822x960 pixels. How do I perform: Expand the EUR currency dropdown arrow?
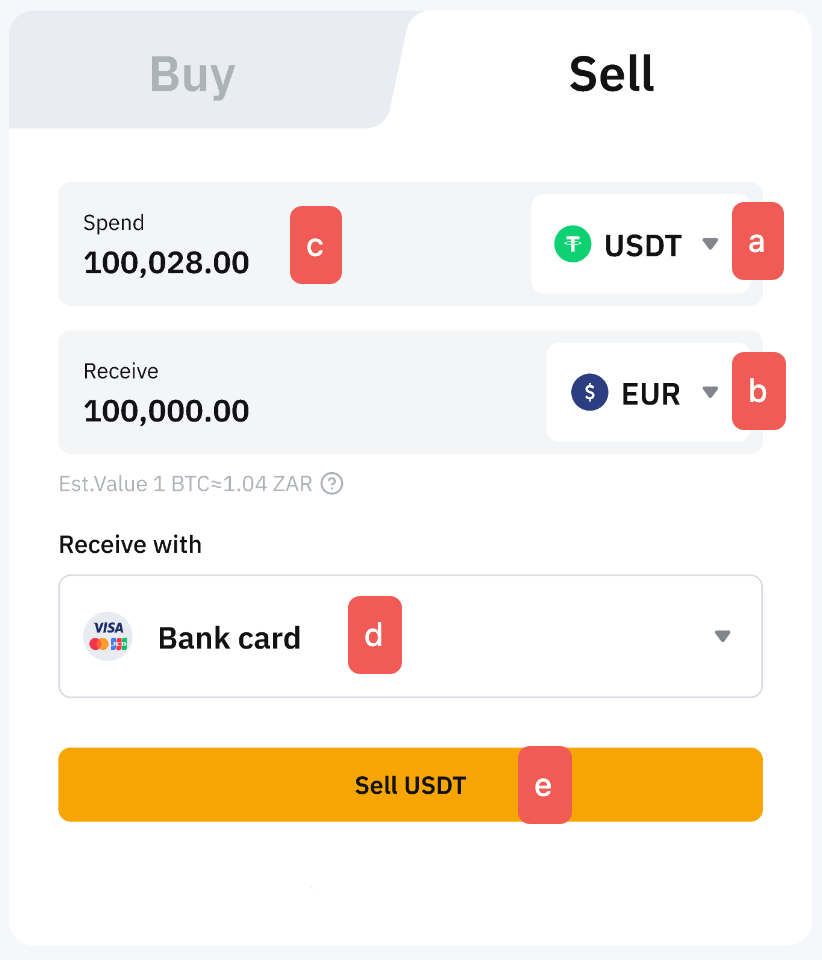pyautogui.click(x=710, y=393)
